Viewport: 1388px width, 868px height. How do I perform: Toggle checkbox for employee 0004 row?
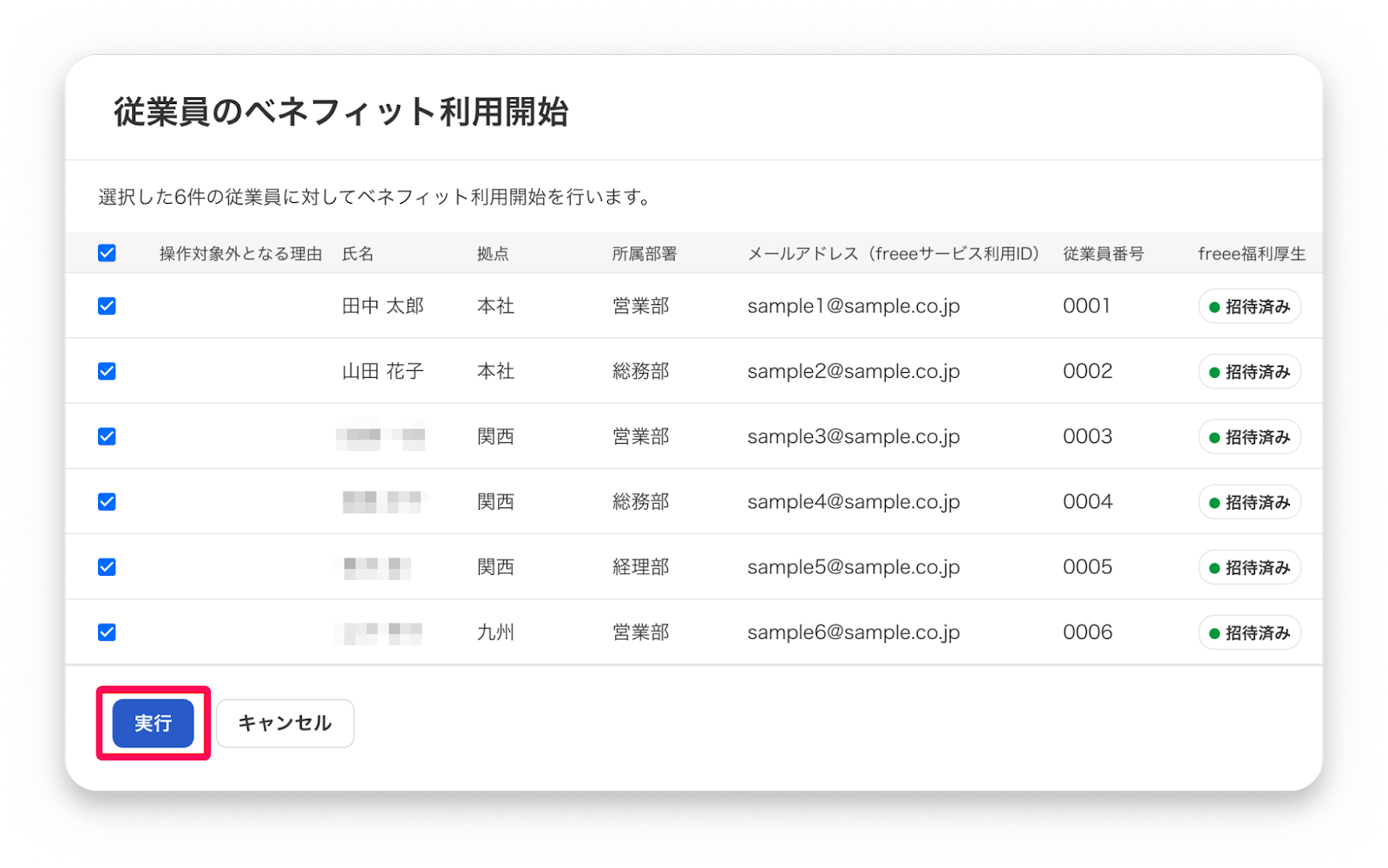pos(107,502)
